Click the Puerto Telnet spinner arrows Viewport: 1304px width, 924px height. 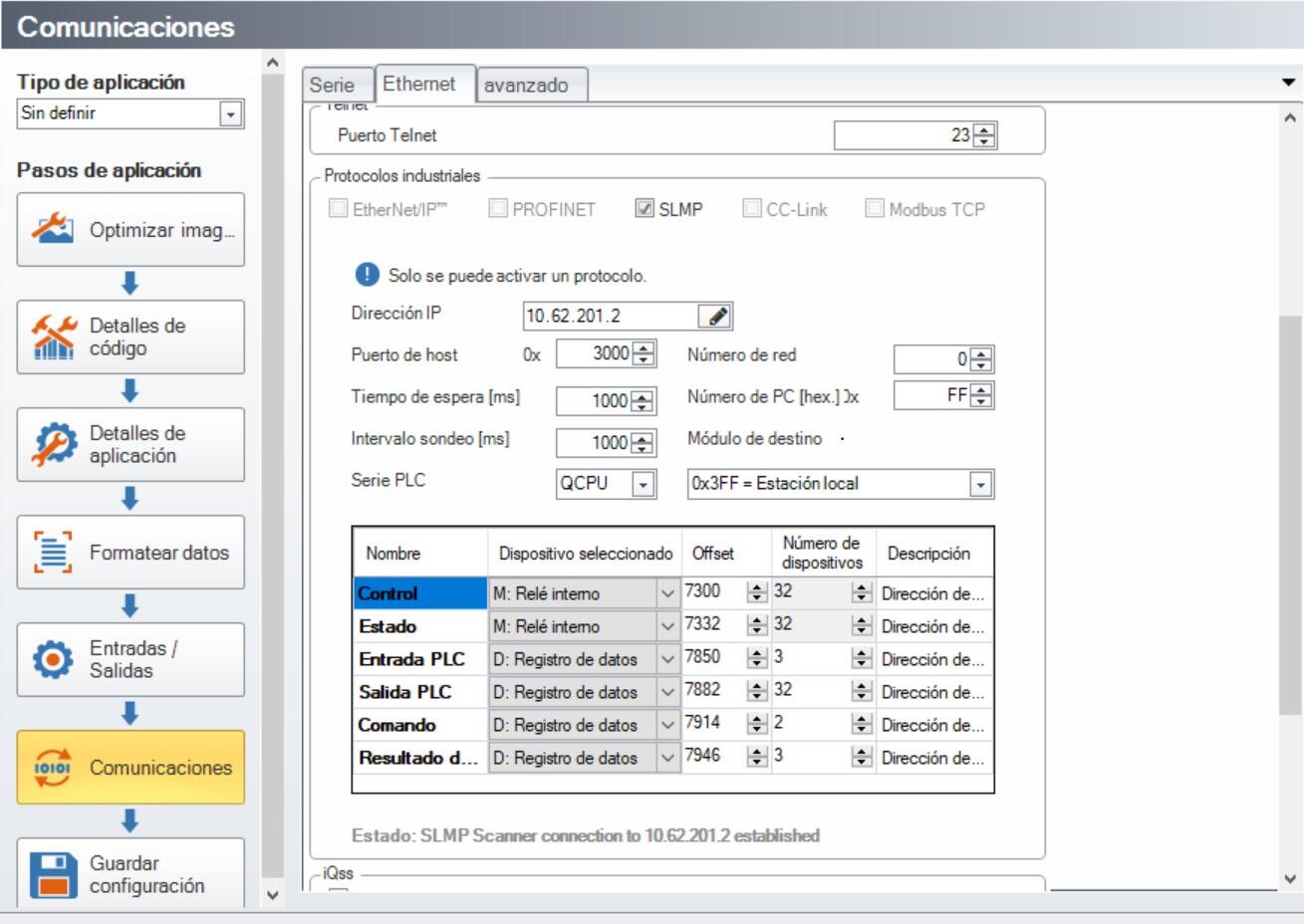coord(984,135)
